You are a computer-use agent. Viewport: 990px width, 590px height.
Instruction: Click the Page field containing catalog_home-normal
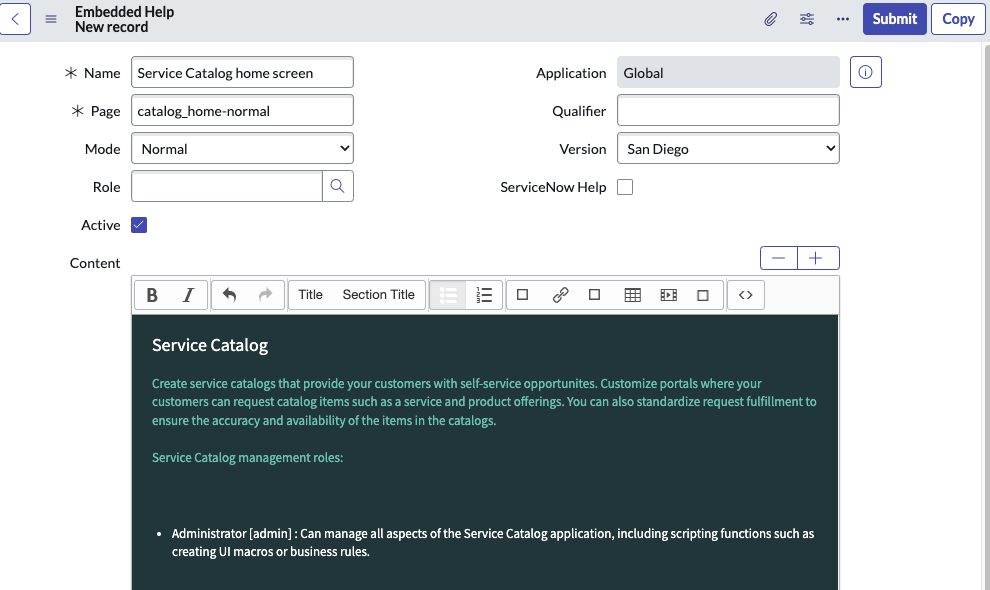click(242, 111)
